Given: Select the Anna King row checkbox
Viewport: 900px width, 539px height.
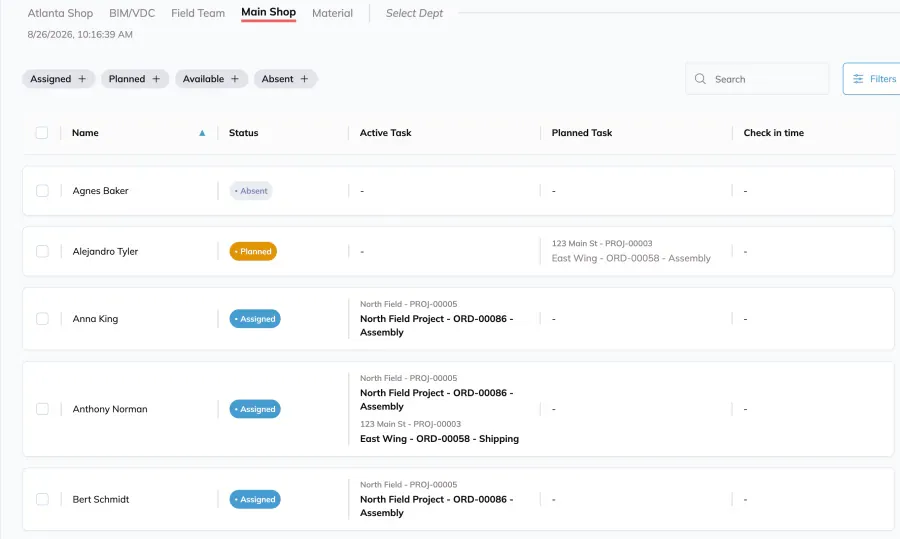Looking at the screenshot, I should click(42, 319).
